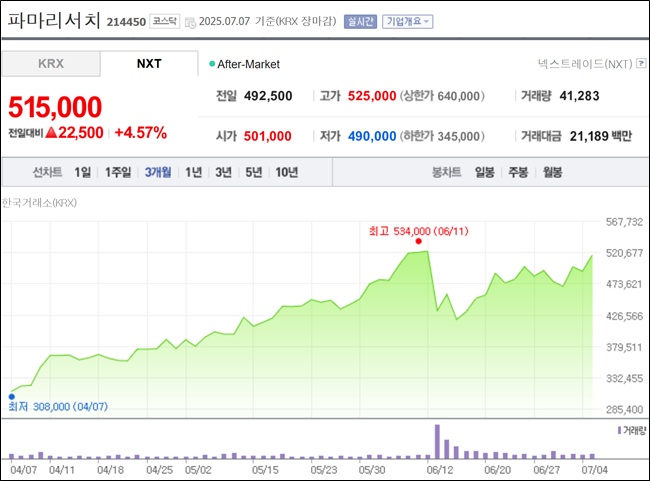The width and height of the screenshot is (650, 481).
Task: Show 주봉 candlestick chart
Action: click(518, 172)
